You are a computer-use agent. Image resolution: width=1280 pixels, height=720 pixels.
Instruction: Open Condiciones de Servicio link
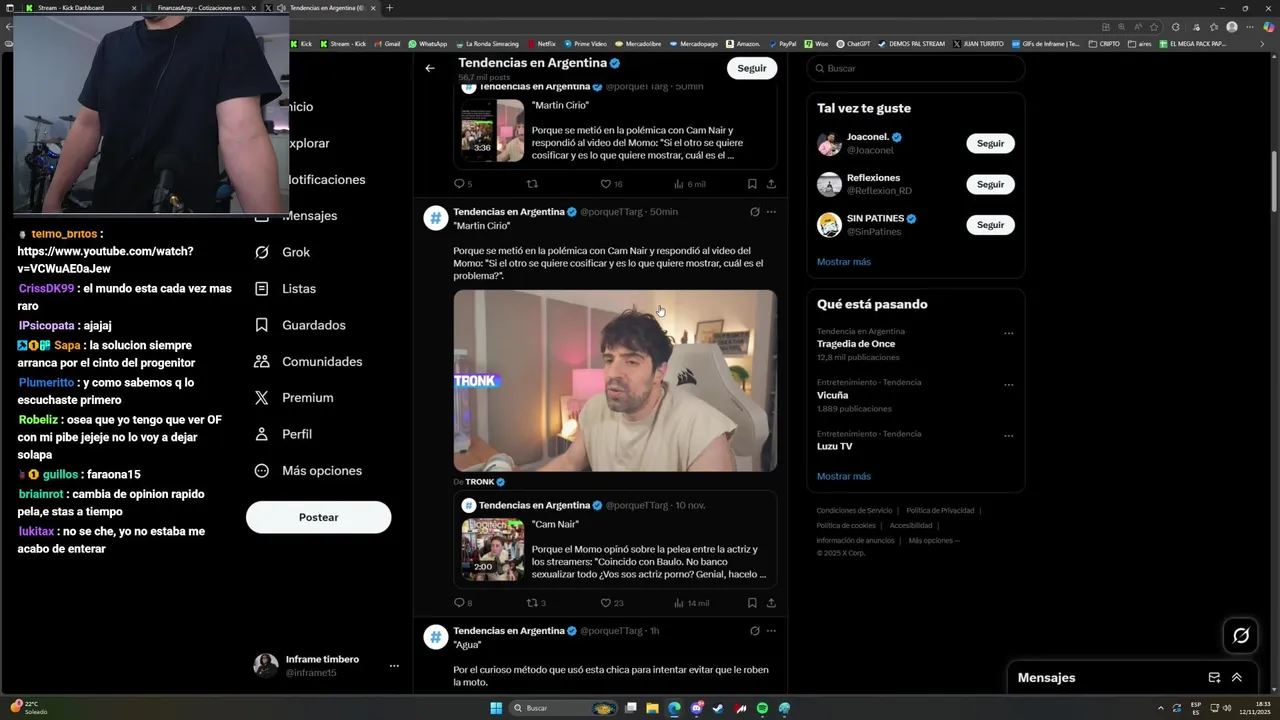(854, 511)
